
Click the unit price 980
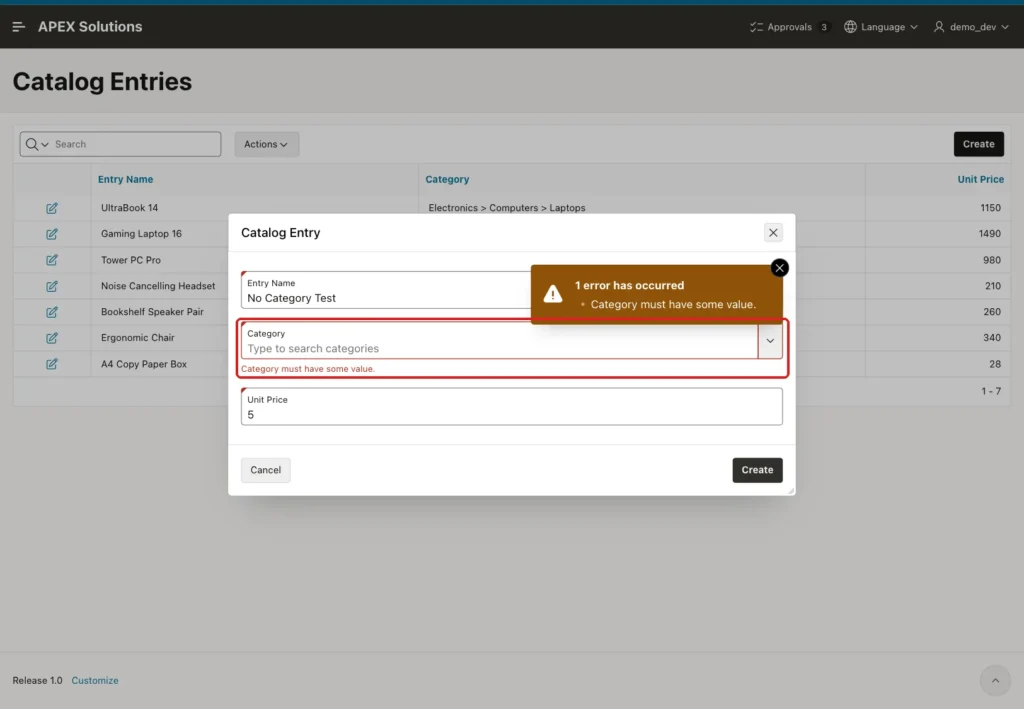[992, 260]
